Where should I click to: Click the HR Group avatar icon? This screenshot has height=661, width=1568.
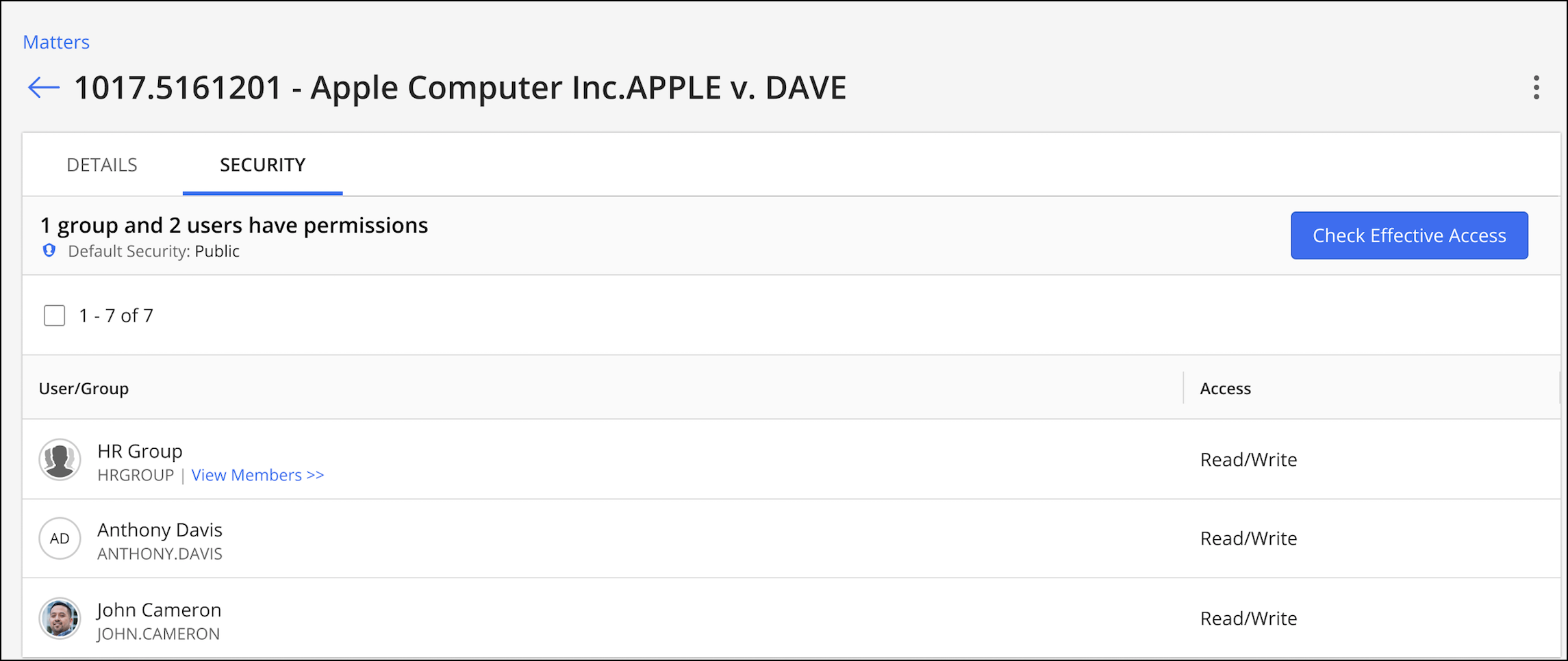60,460
